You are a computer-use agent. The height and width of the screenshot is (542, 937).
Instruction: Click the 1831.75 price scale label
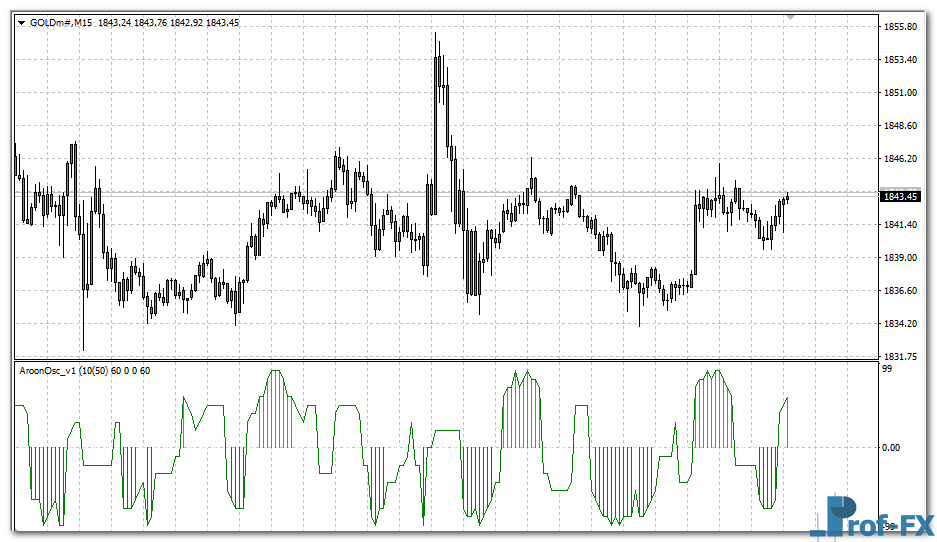click(x=900, y=356)
